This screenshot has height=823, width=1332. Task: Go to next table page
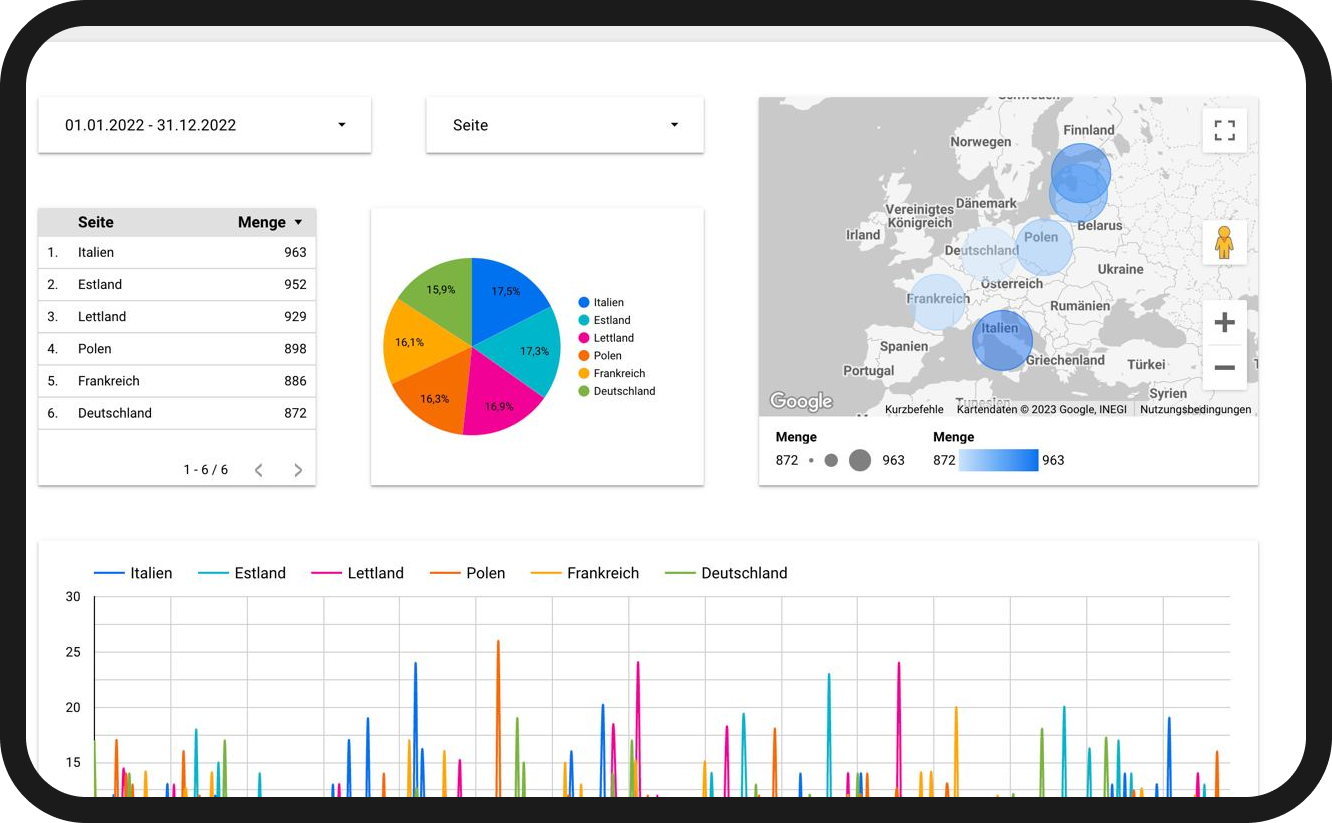click(298, 470)
